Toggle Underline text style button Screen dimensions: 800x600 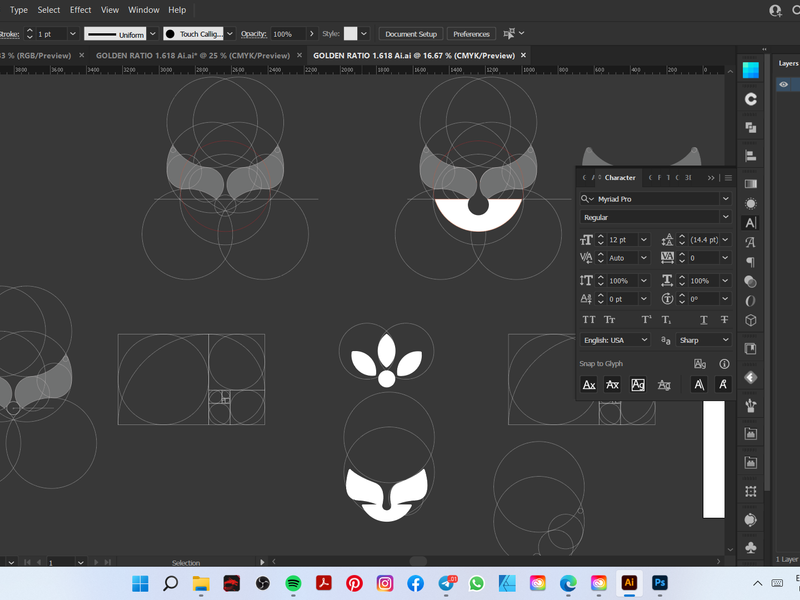[x=704, y=320]
